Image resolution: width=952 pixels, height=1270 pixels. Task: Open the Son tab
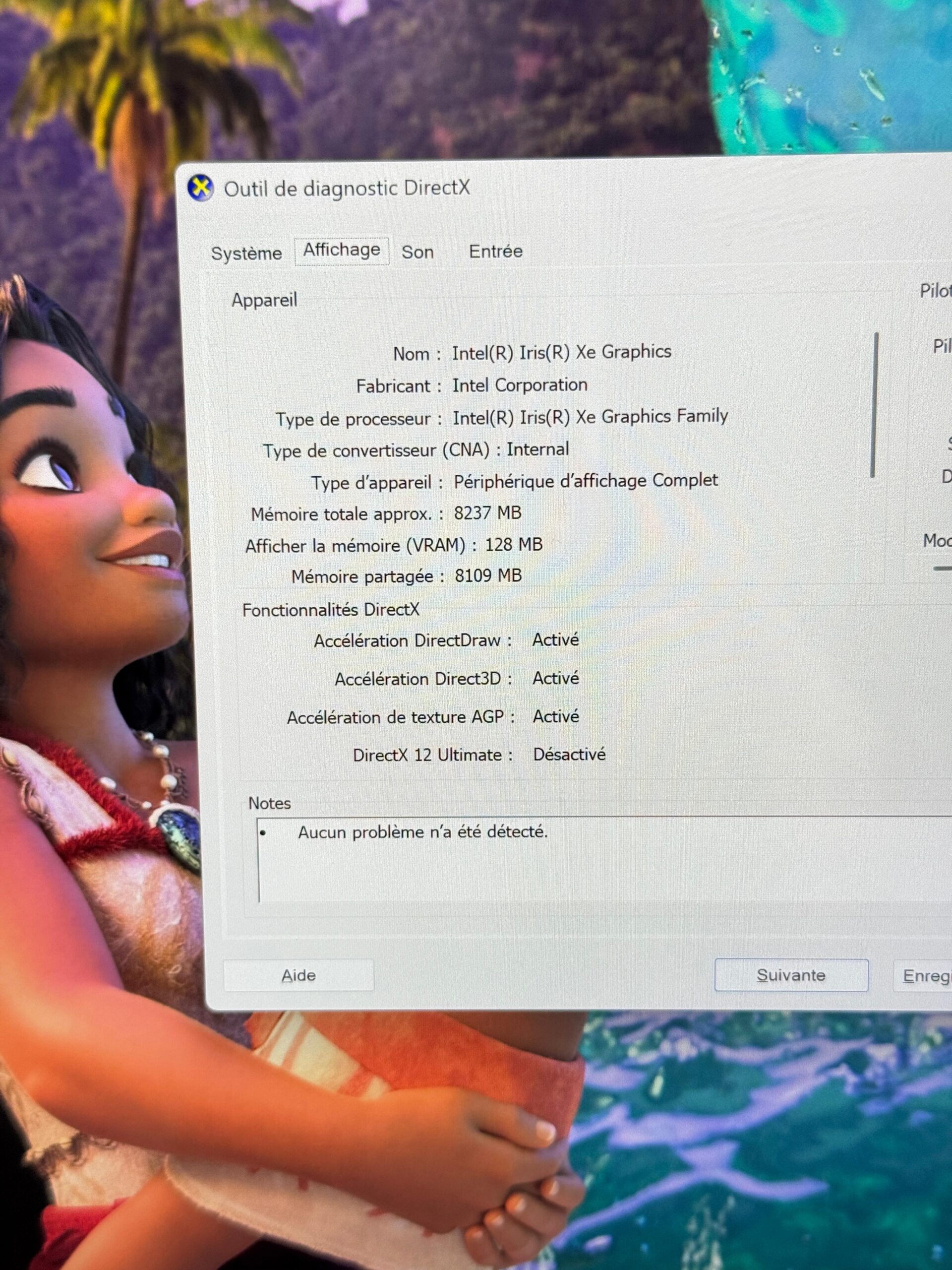pyautogui.click(x=417, y=252)
